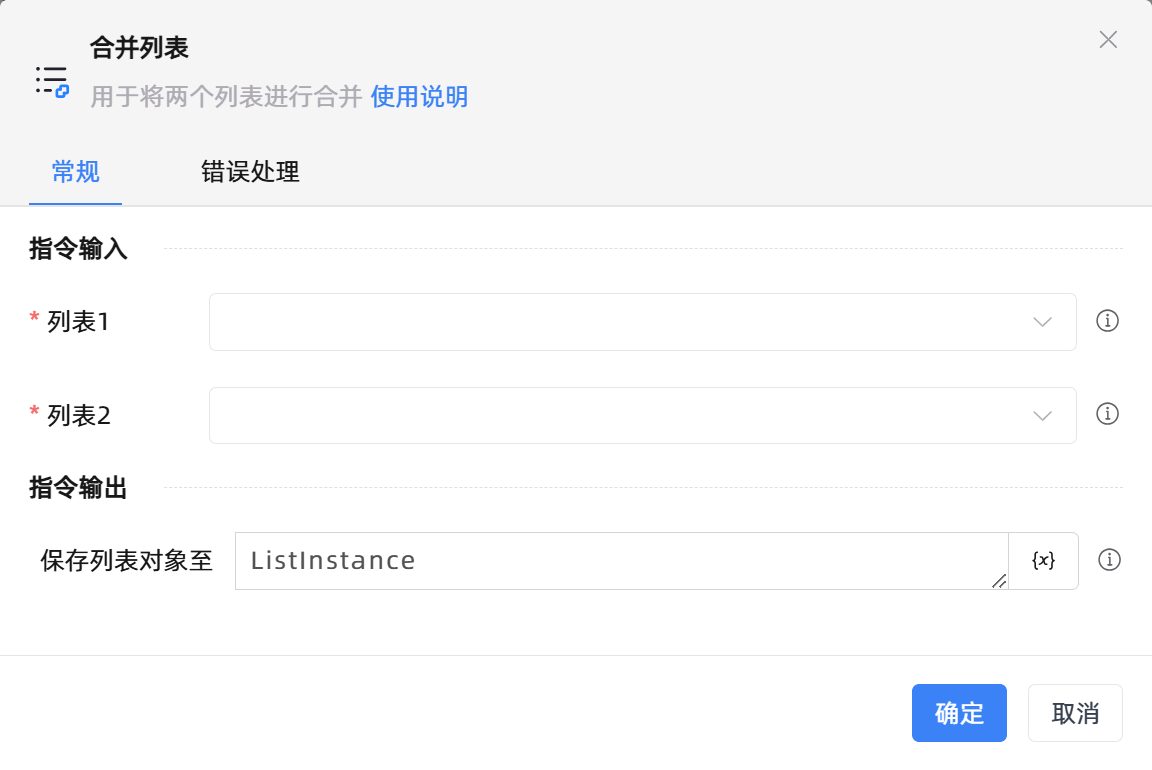
Task: Click the info icon beside 列表1
Action: [1107, 321]
